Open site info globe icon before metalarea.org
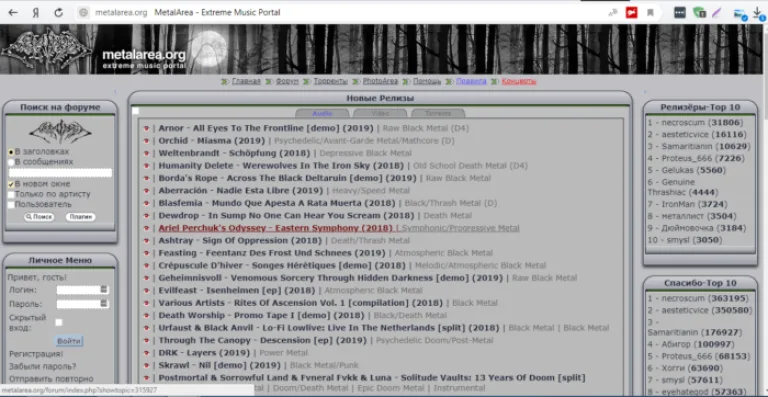Screen dimensions: 768x397 click(x=84, y=13)
